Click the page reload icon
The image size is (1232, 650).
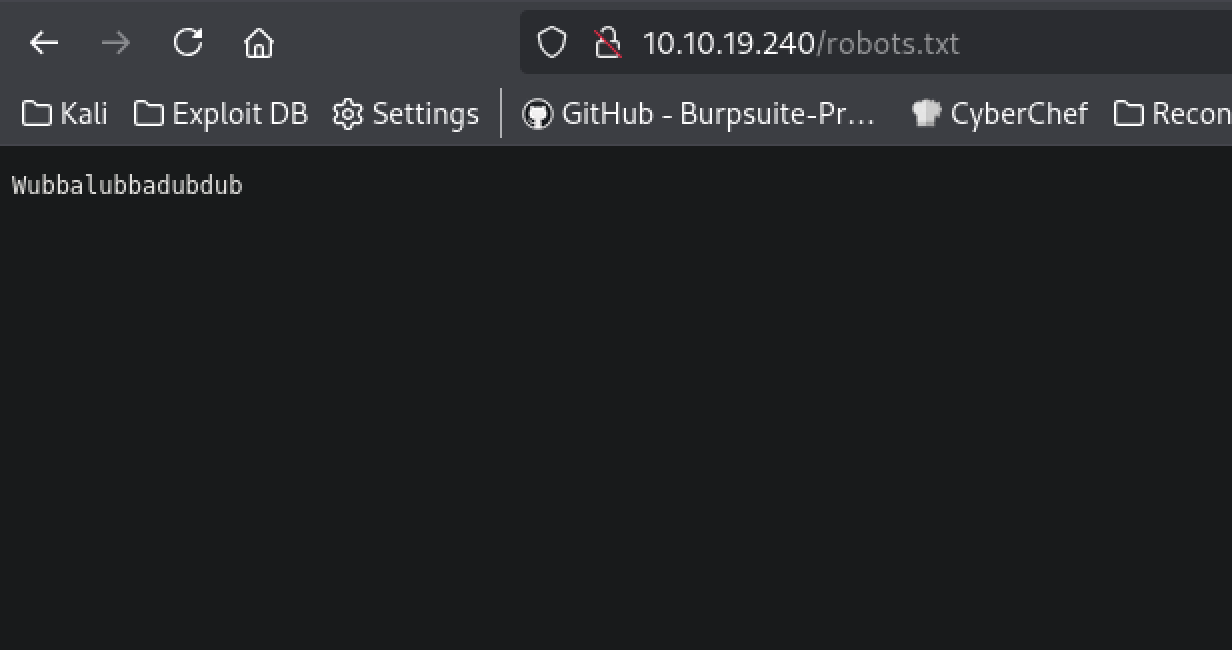tap(187, 43)
